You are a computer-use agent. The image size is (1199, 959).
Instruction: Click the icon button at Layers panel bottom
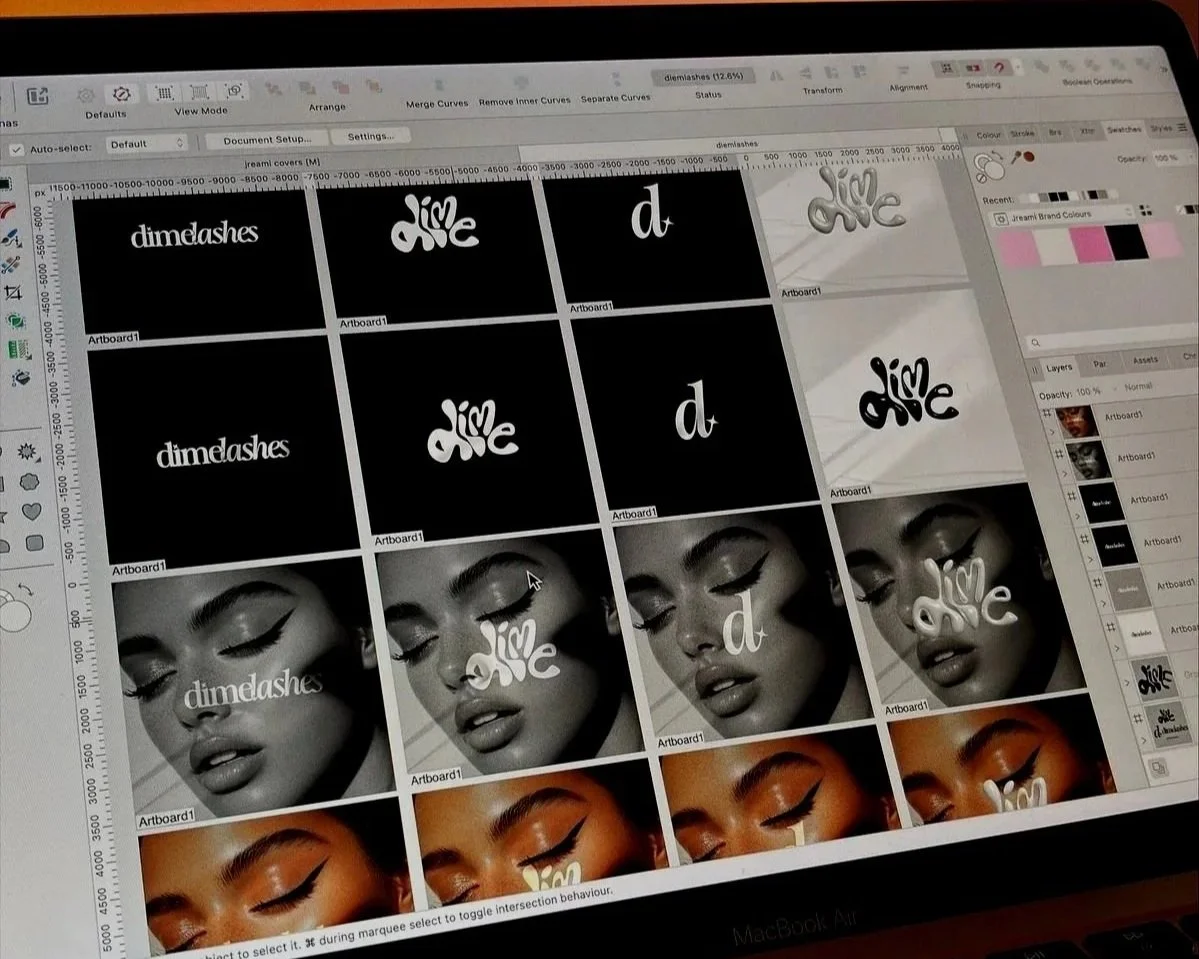point(1159,768)
